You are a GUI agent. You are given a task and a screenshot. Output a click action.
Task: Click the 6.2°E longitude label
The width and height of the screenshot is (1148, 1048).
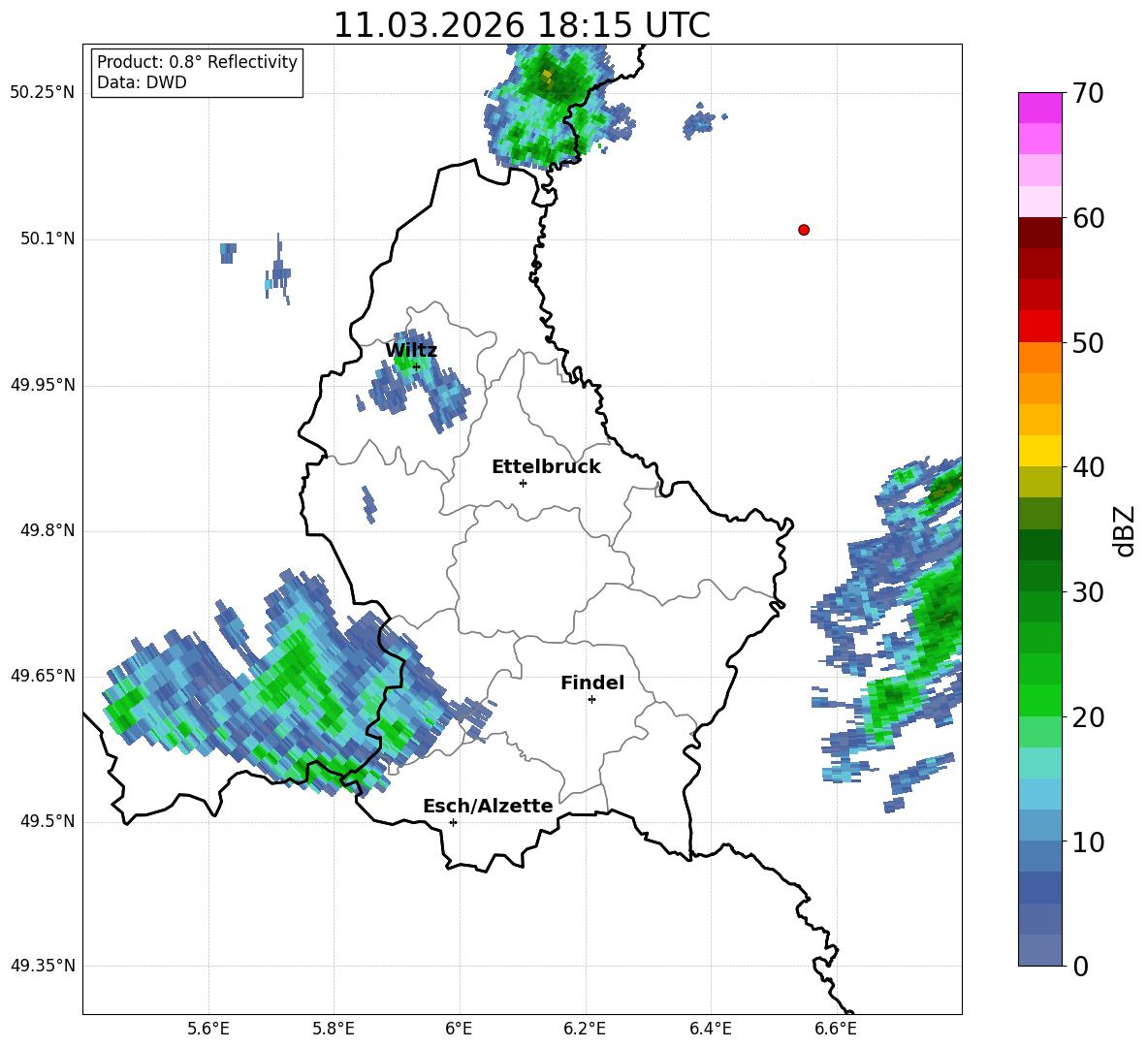[585, 1029]
